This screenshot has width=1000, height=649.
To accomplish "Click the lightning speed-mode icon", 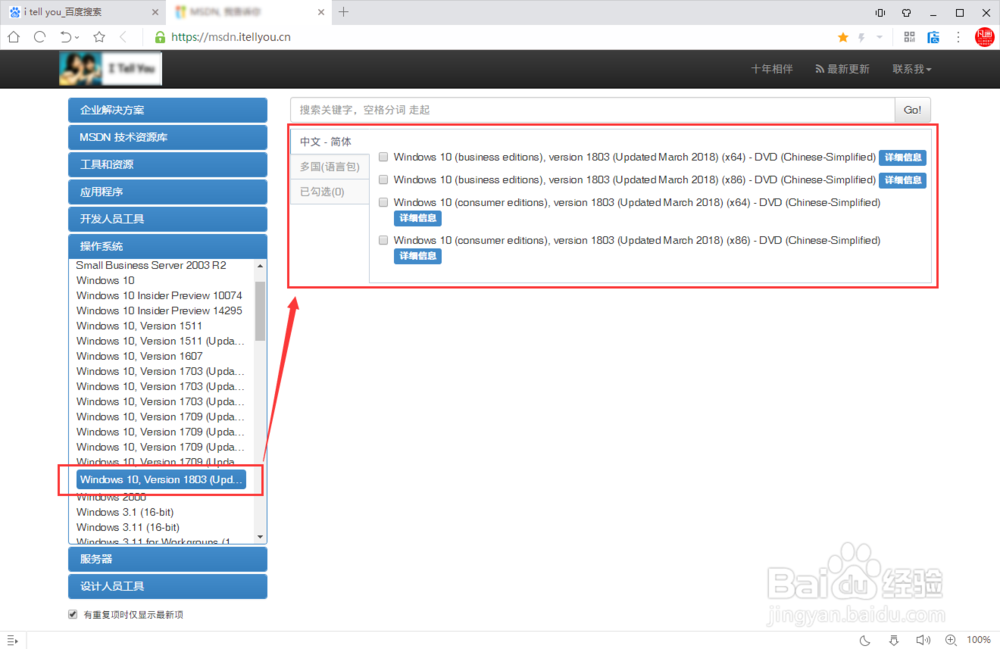I will pyautogui.click(x=862, y=38).
